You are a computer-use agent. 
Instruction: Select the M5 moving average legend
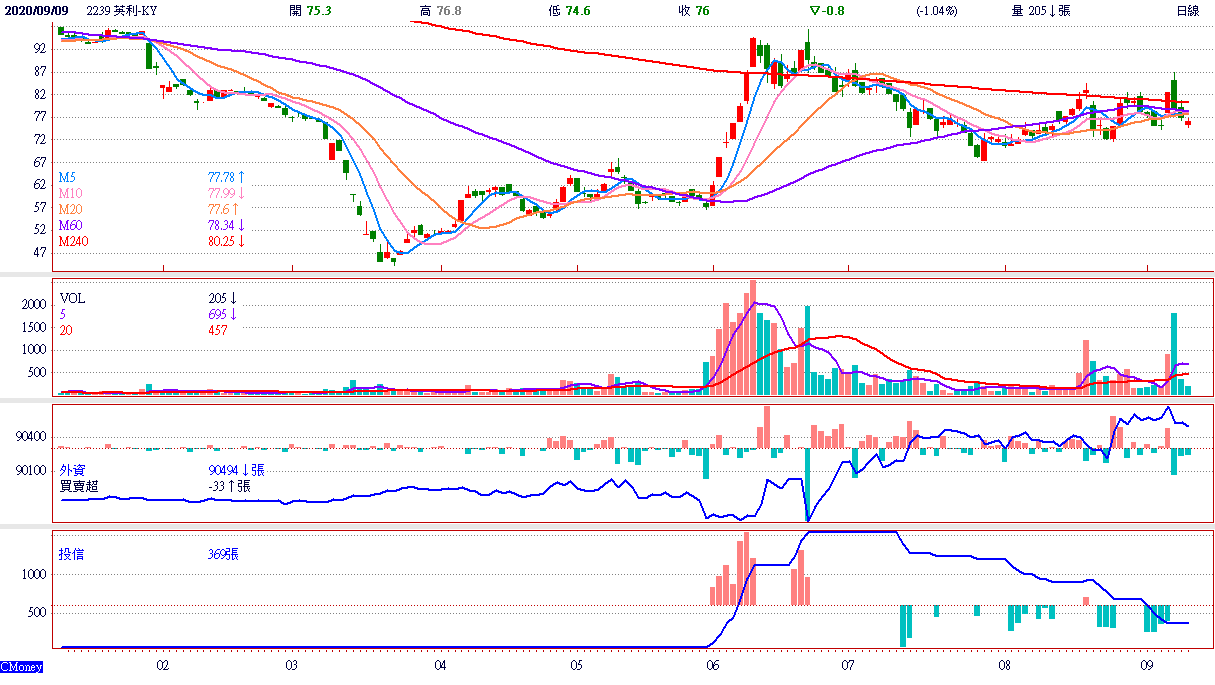point(67,176)
